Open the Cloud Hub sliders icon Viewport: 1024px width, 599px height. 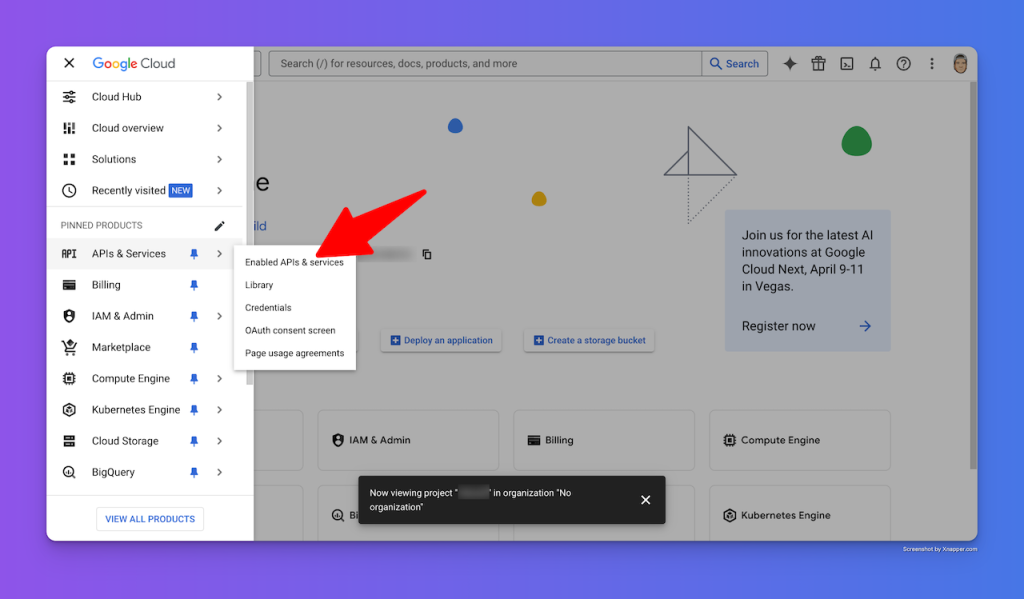69,97
